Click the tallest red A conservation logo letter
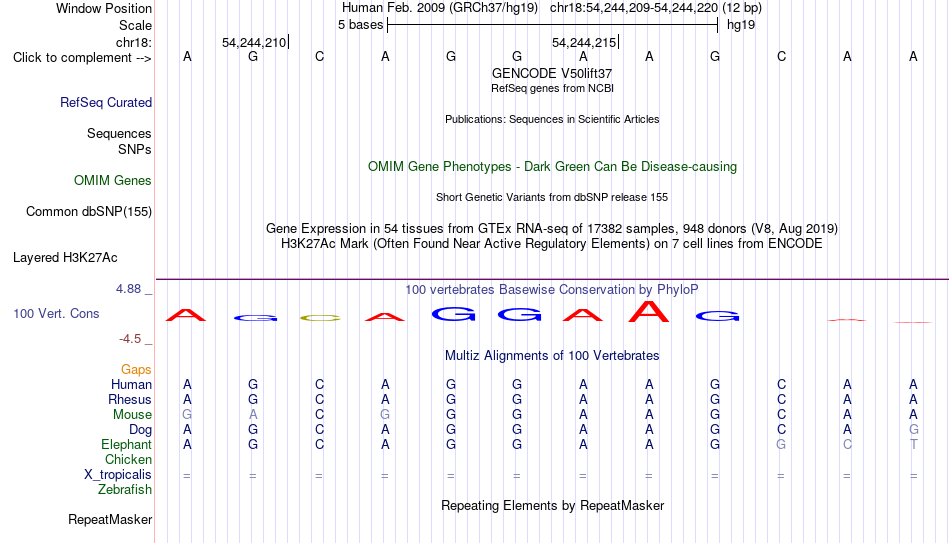 coord(649,311)
